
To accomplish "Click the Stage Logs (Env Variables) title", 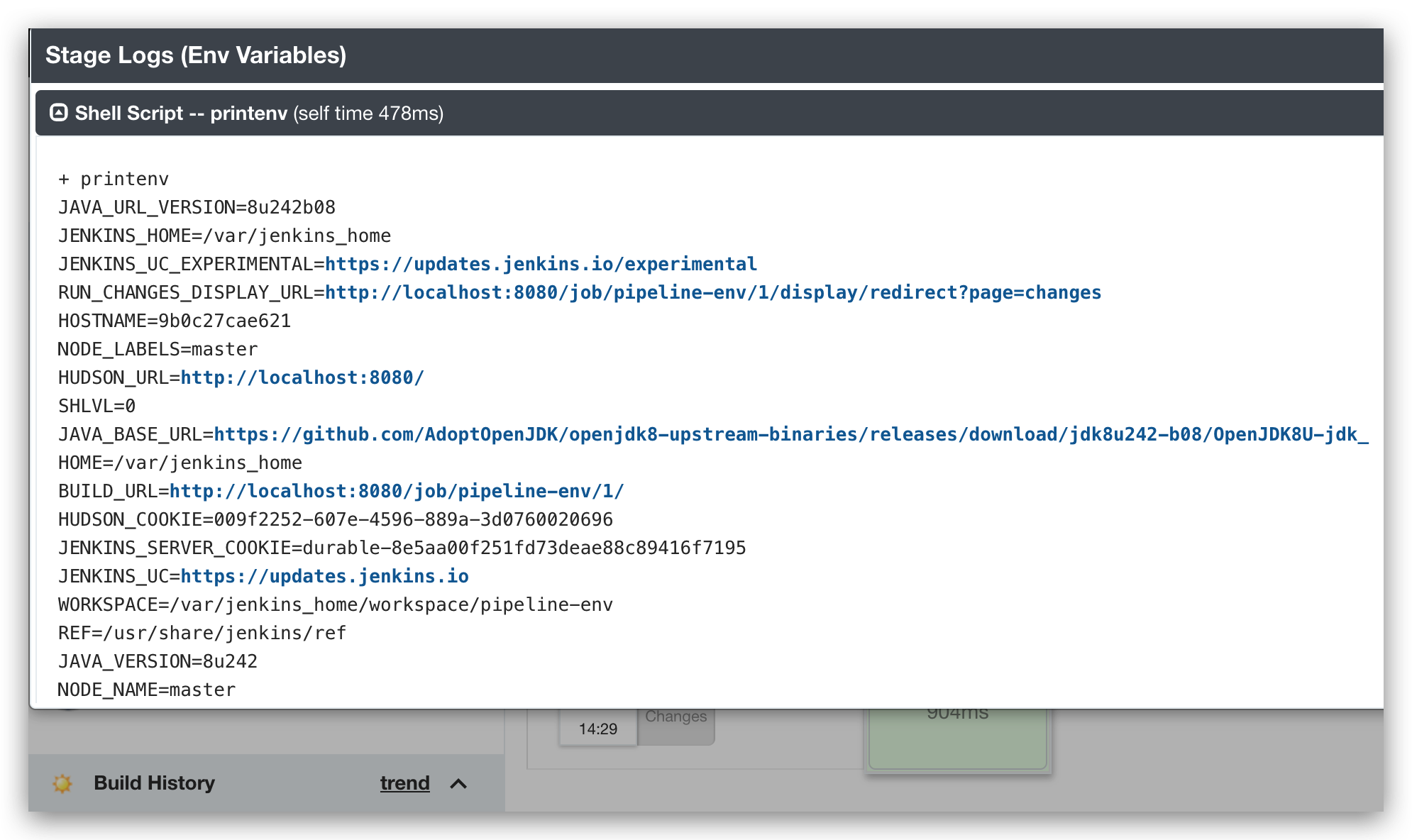I will (196, 55).
